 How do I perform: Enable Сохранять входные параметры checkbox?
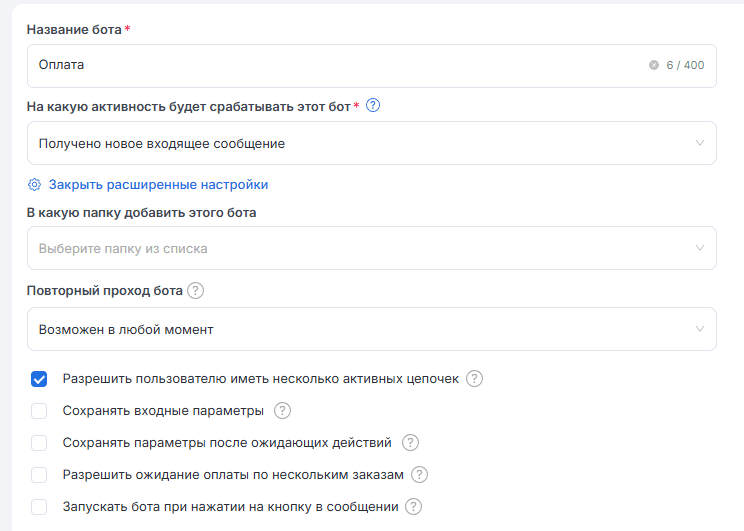(x=39, y=411)
